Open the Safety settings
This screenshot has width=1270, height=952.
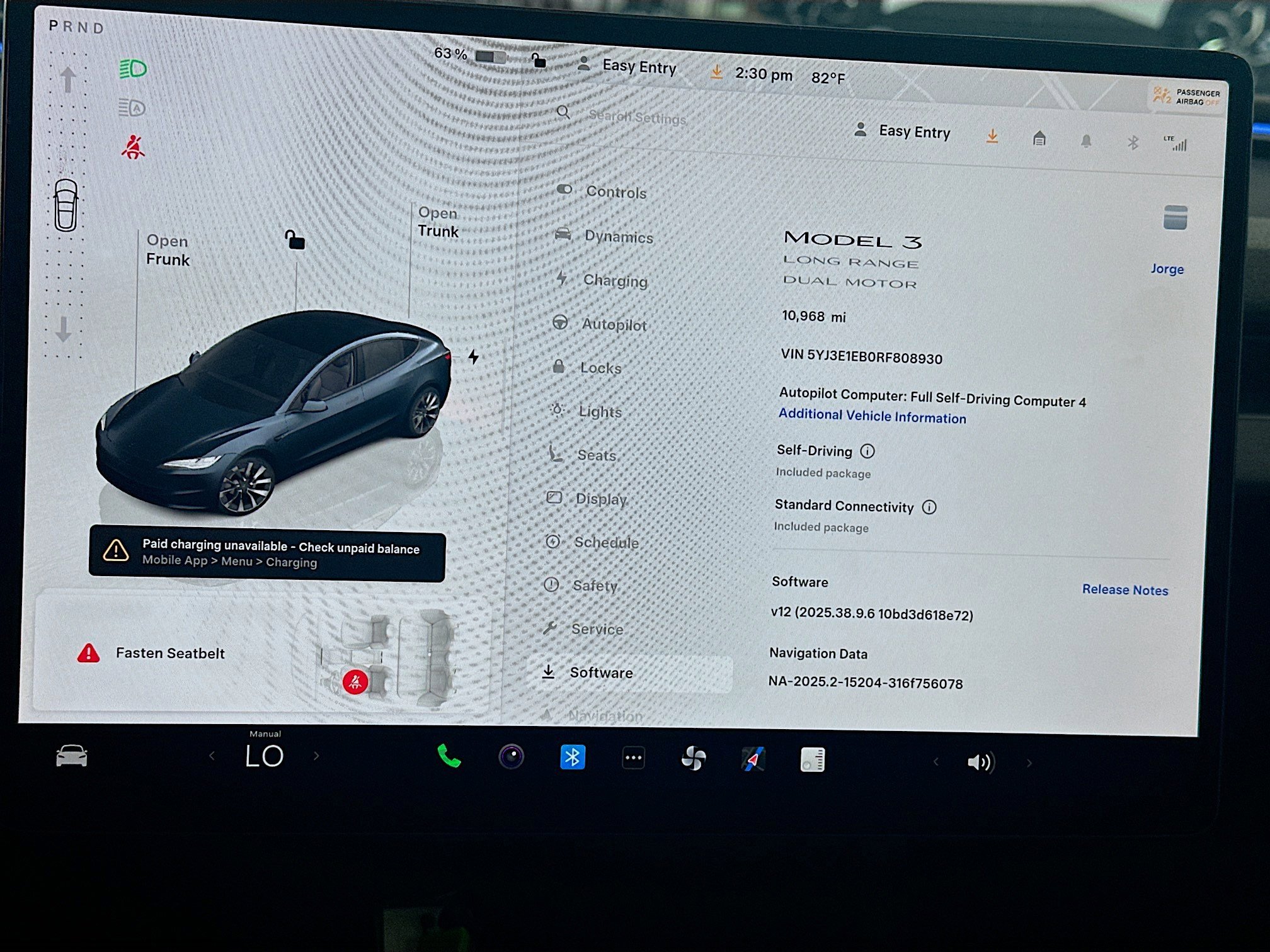click(x=580, y=585)
